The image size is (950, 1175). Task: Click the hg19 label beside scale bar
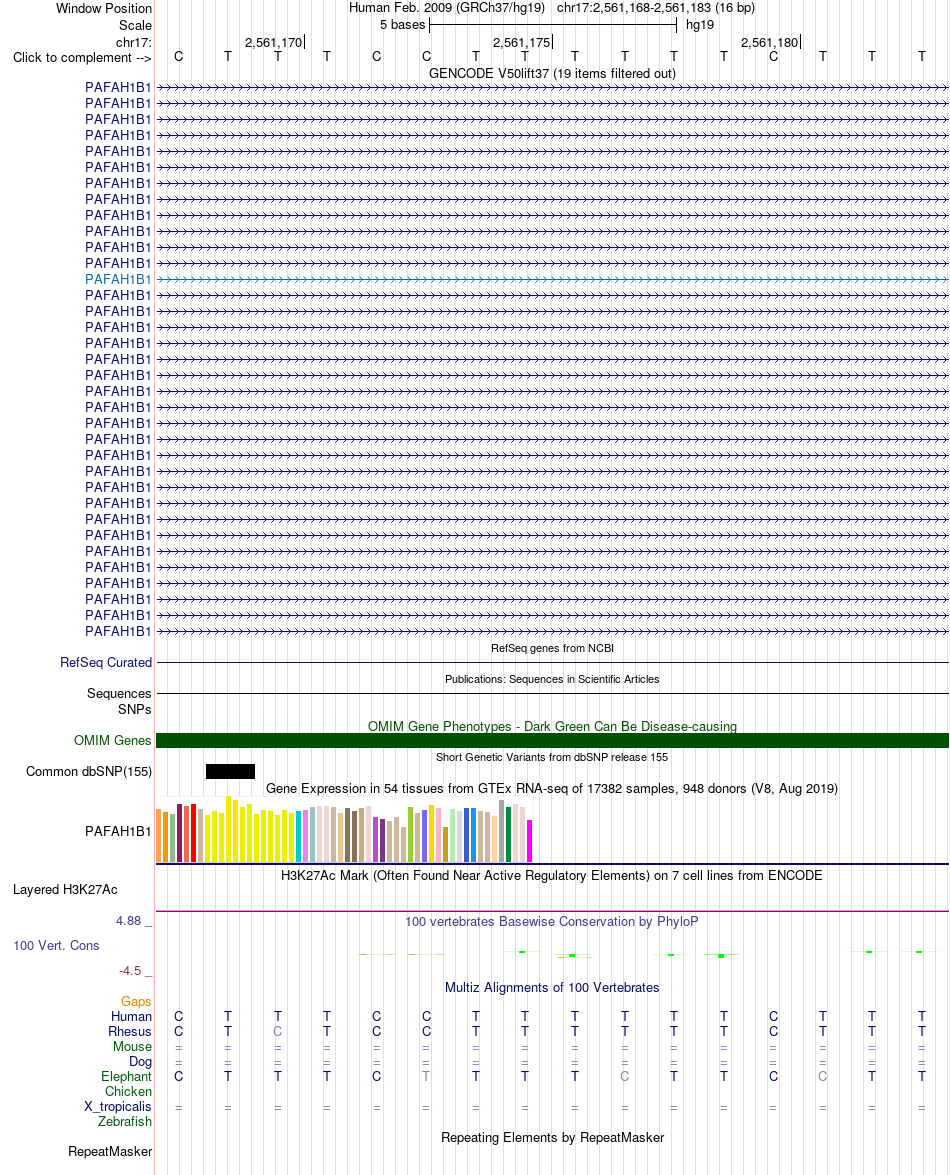[700, 25]
